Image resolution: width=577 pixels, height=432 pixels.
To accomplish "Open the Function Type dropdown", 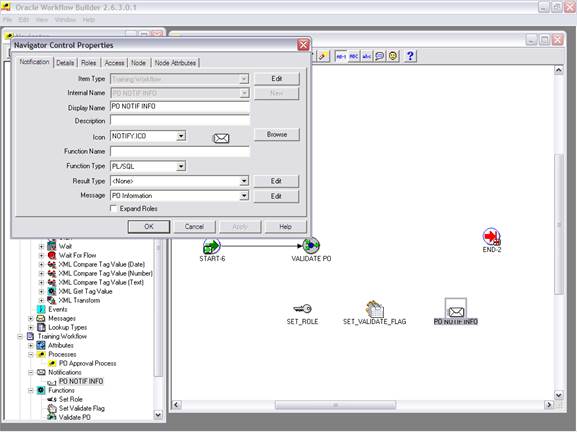I will click(x=181, y=166).
